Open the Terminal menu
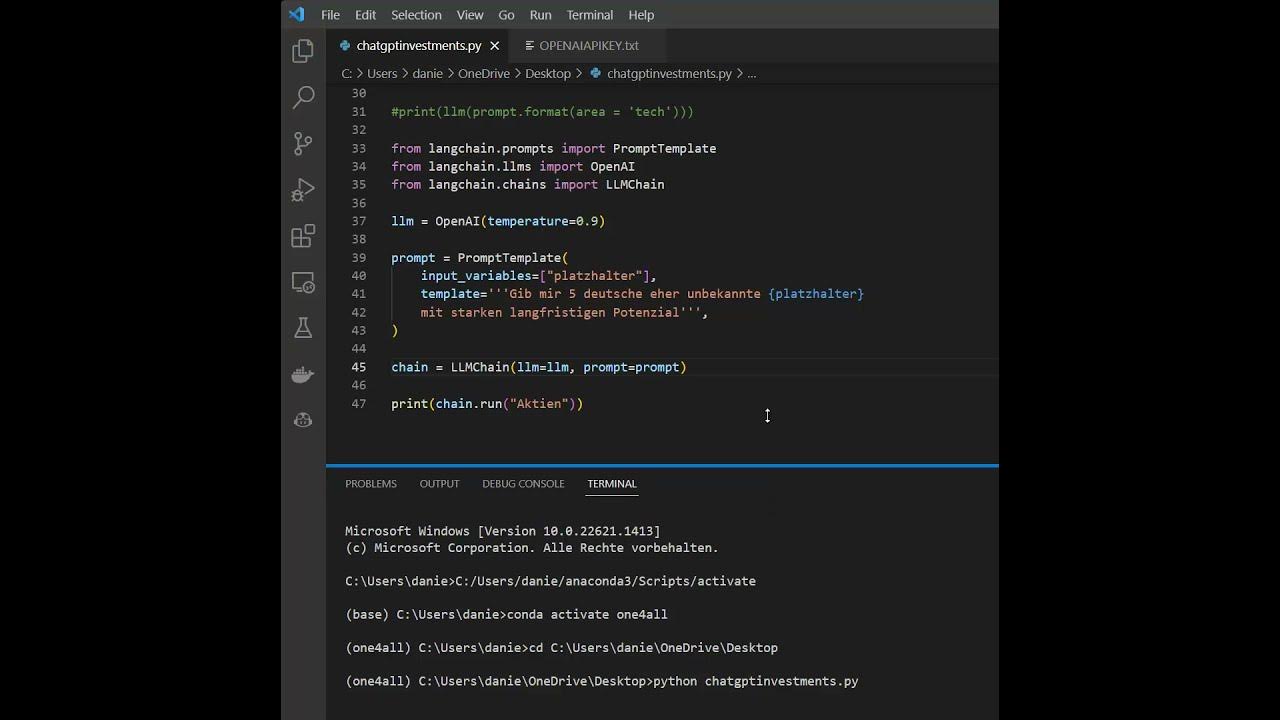 click(x=590, y=15)
